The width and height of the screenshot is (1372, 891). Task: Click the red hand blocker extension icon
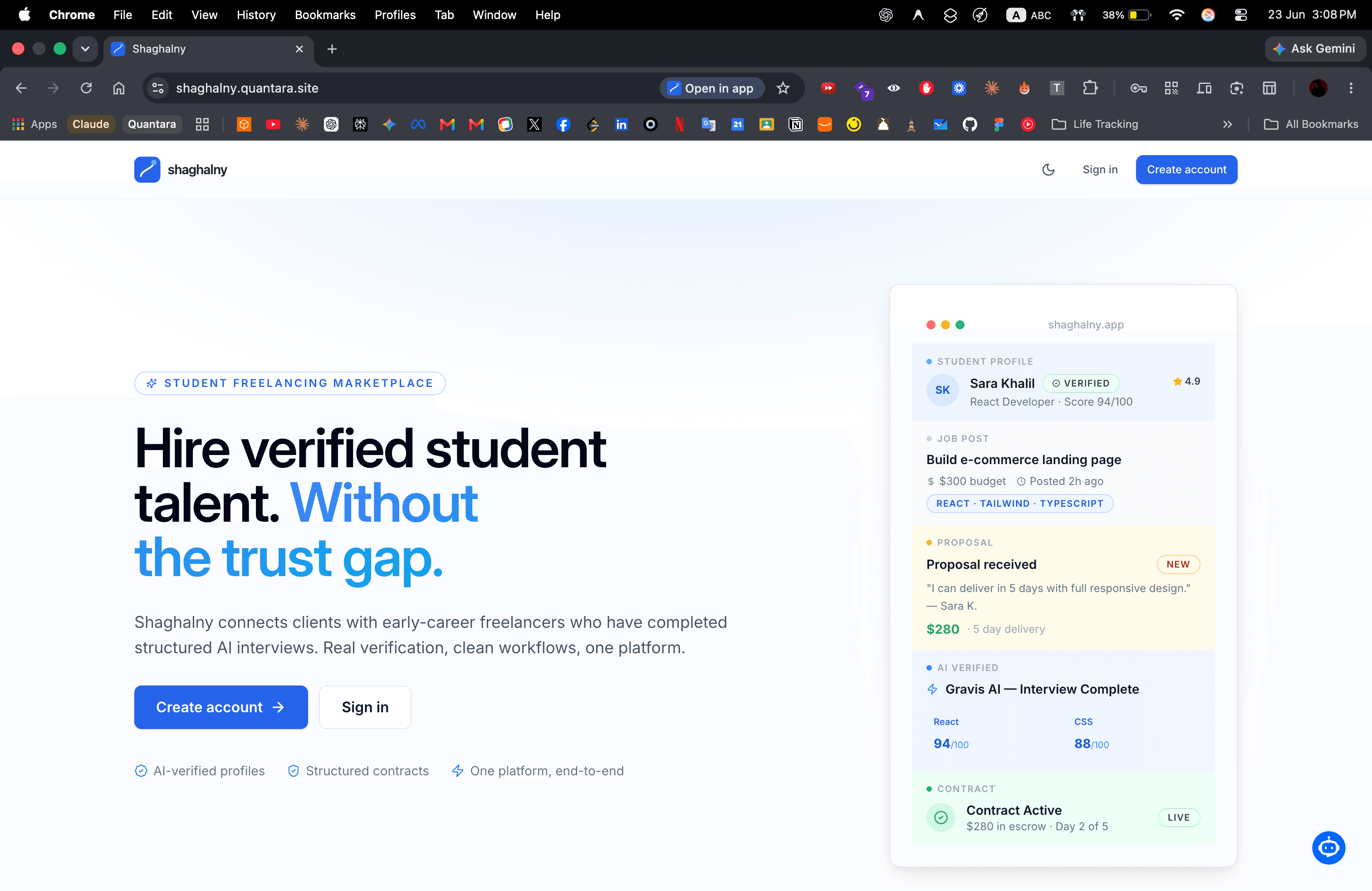pos(926,88)
